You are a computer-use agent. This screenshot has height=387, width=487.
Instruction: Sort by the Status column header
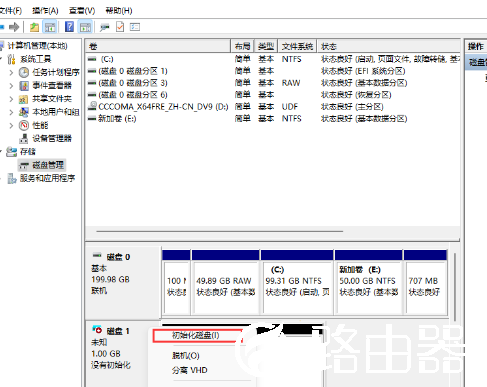(x=389, y=46)
